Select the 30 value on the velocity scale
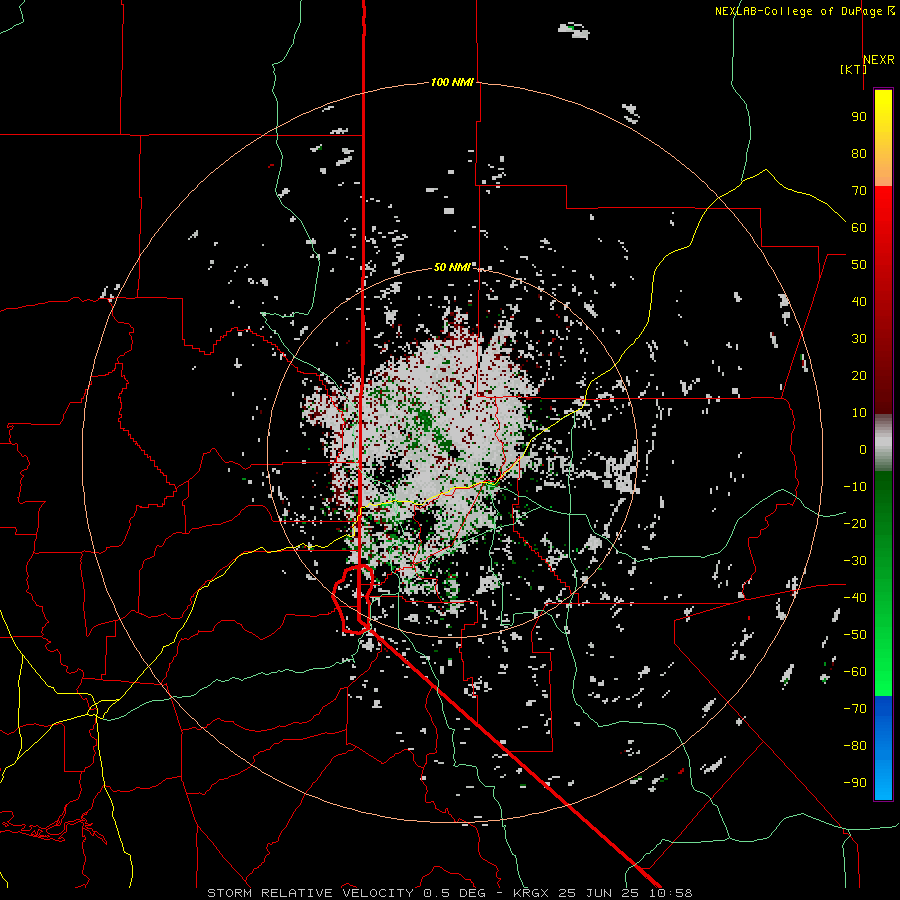This screenshot has height=900, width=900. 859,339
